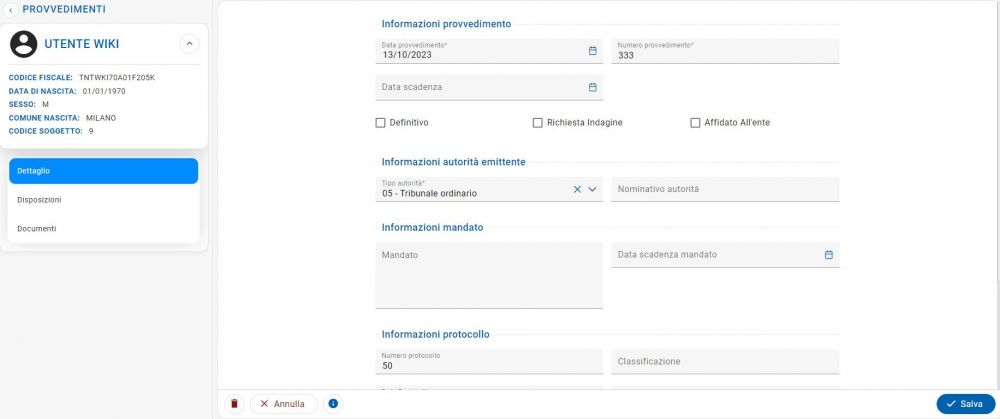The width and height of the screenshot is (1000, 419).
Task: Expand the Tipo autorità dropdown
Action: pyautogui.click(x=592, y=189)
